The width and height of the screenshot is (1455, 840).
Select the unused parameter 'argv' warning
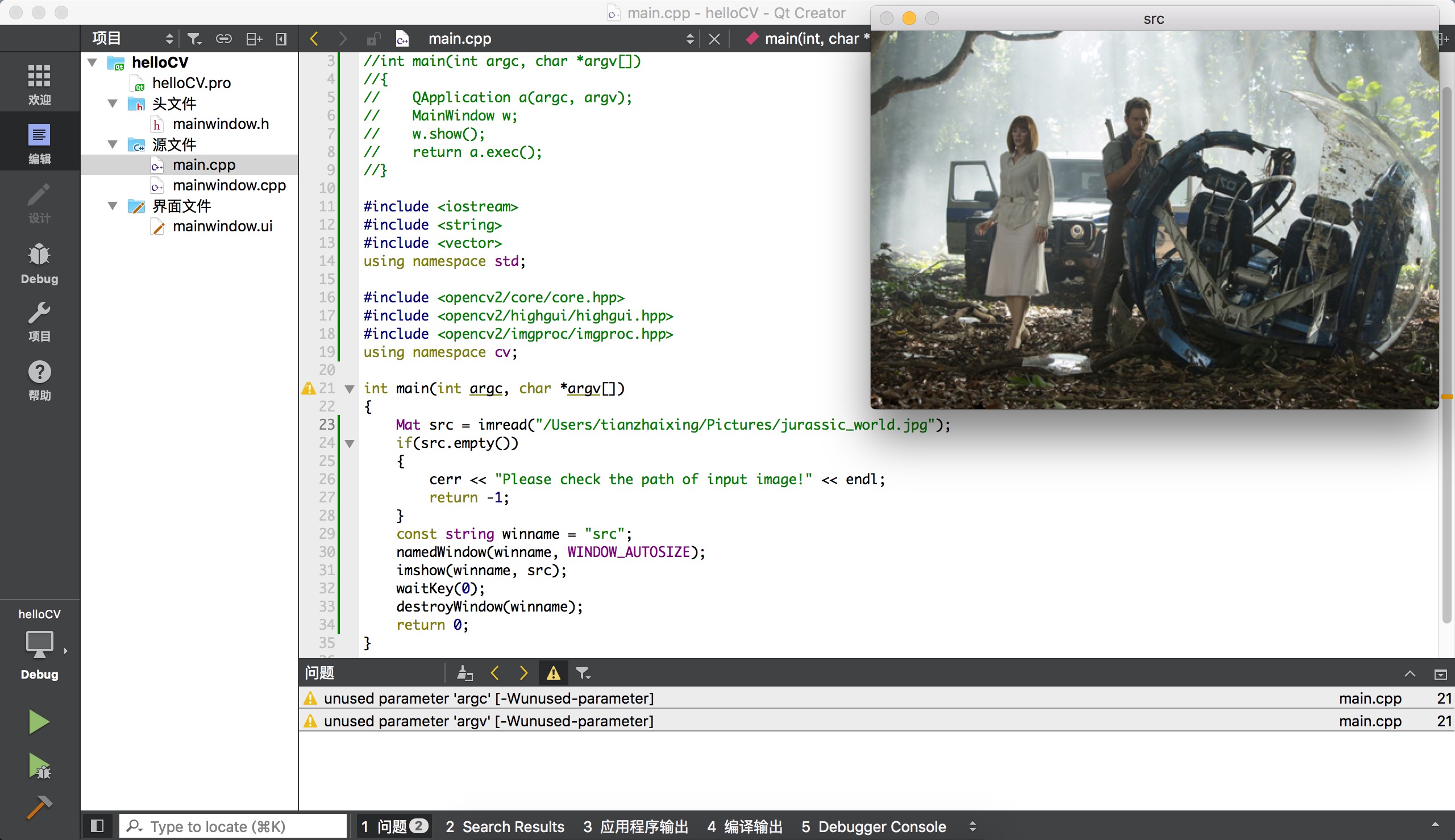click(876, 721)
